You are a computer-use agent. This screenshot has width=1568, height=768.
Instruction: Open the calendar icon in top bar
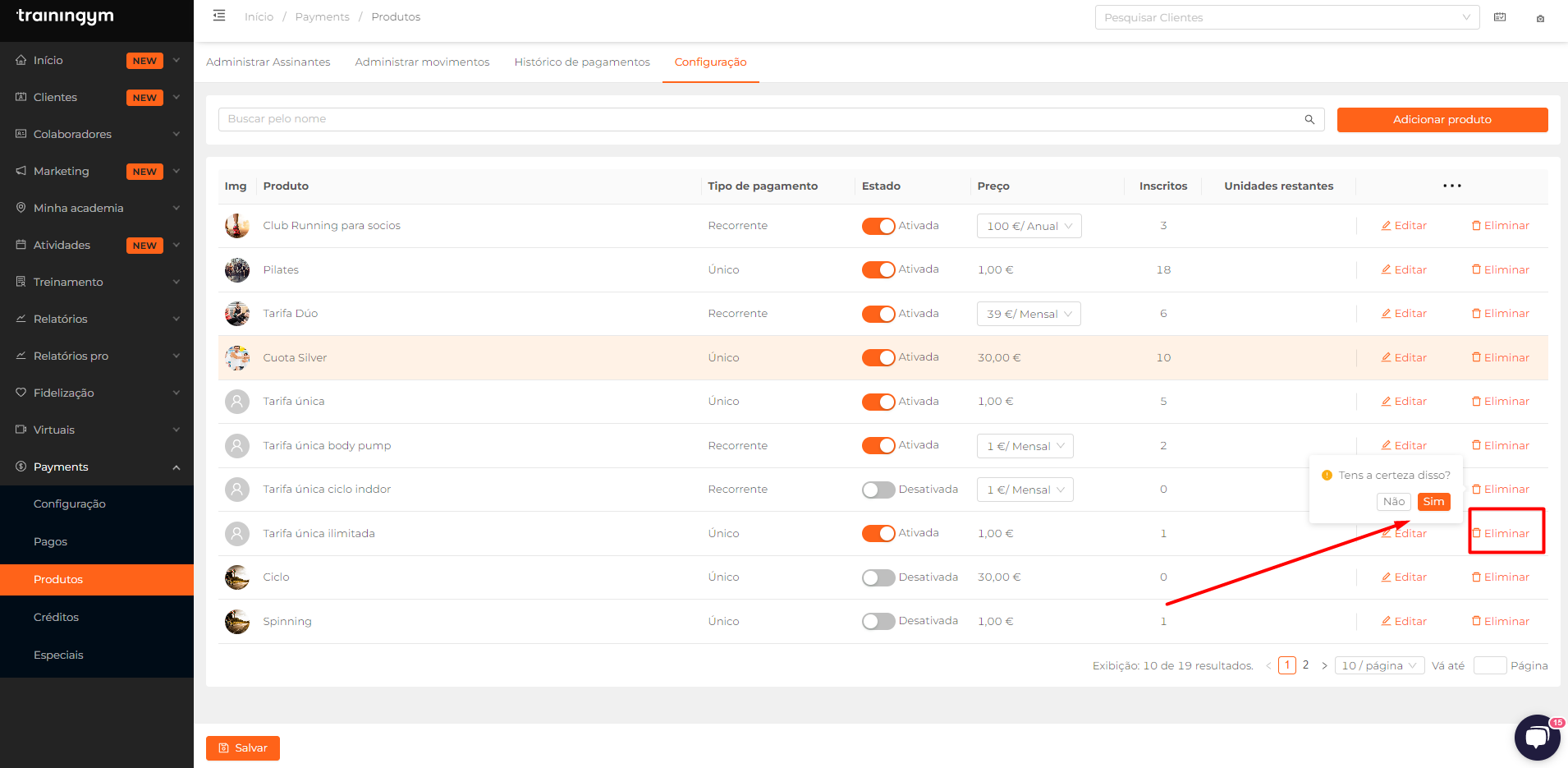1500,17
